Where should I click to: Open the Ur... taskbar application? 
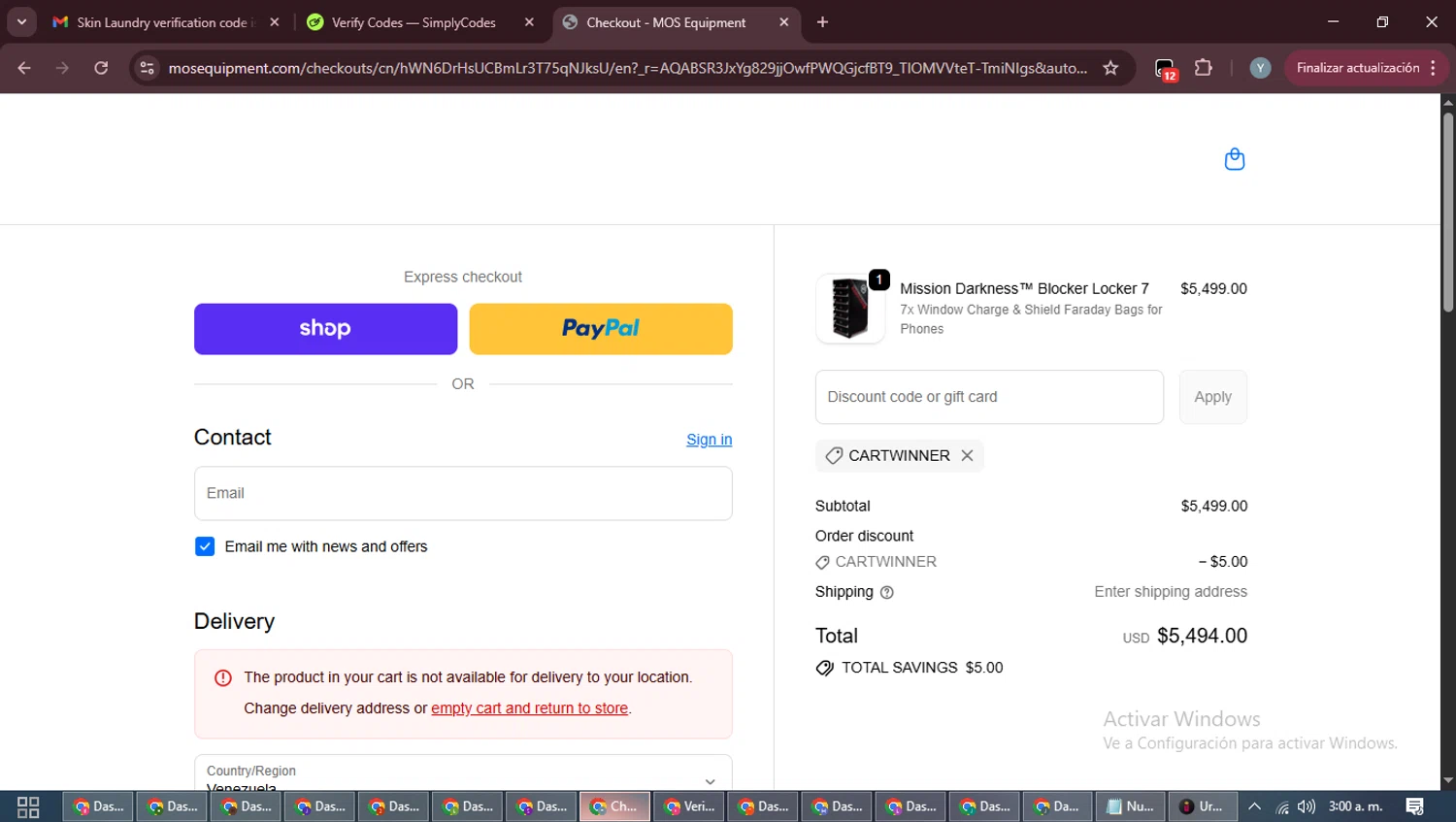[1203, 806]
